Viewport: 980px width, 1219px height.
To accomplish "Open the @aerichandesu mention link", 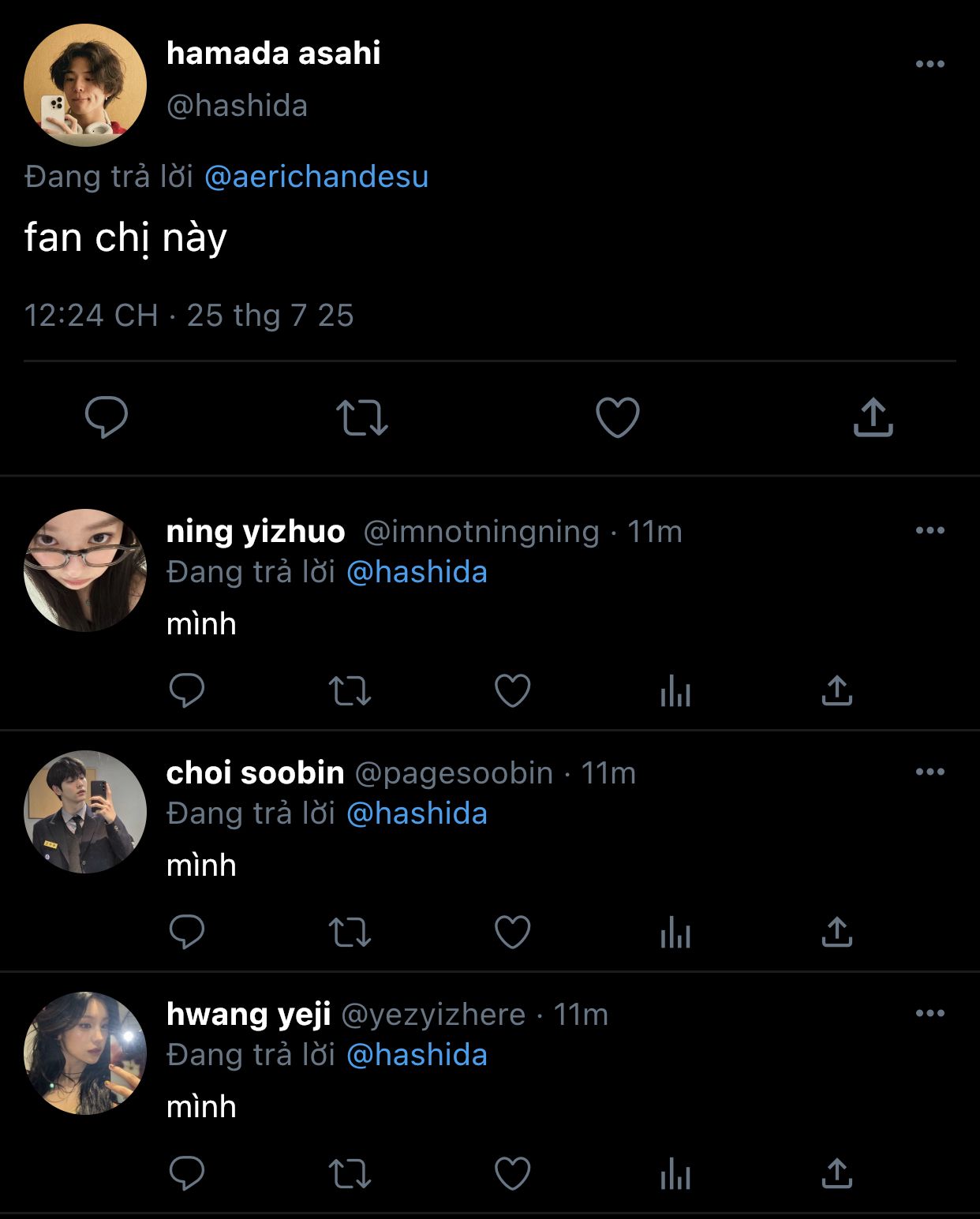I will [316, 177].
